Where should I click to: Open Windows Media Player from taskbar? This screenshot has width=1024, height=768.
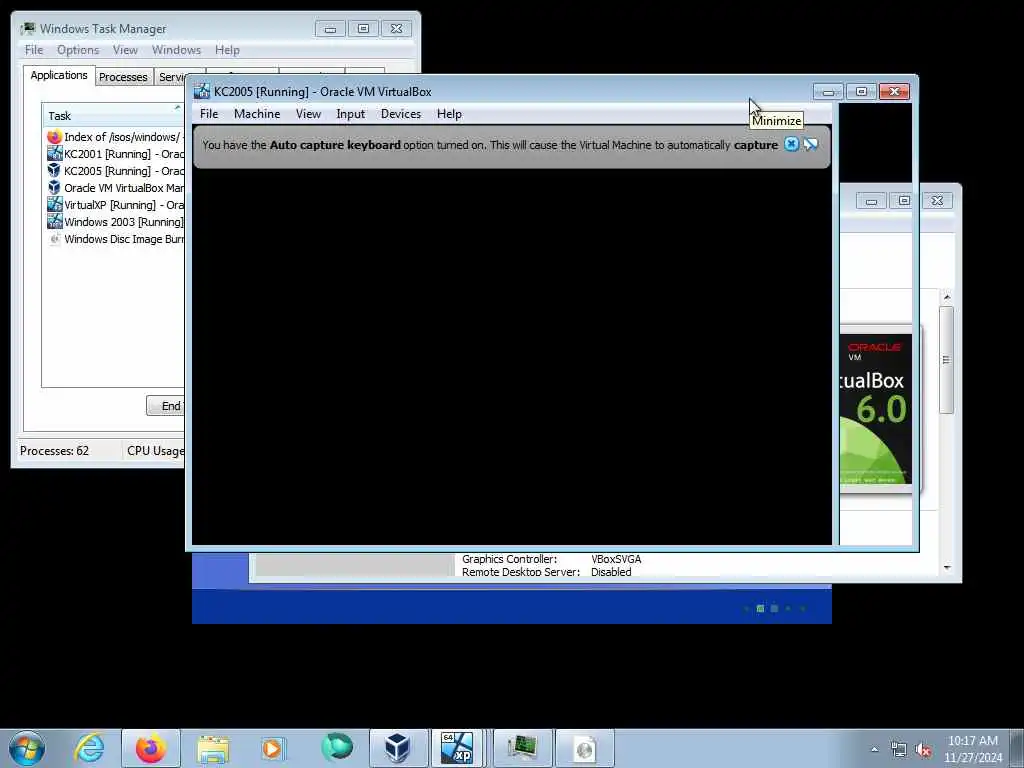coord(273,748)
